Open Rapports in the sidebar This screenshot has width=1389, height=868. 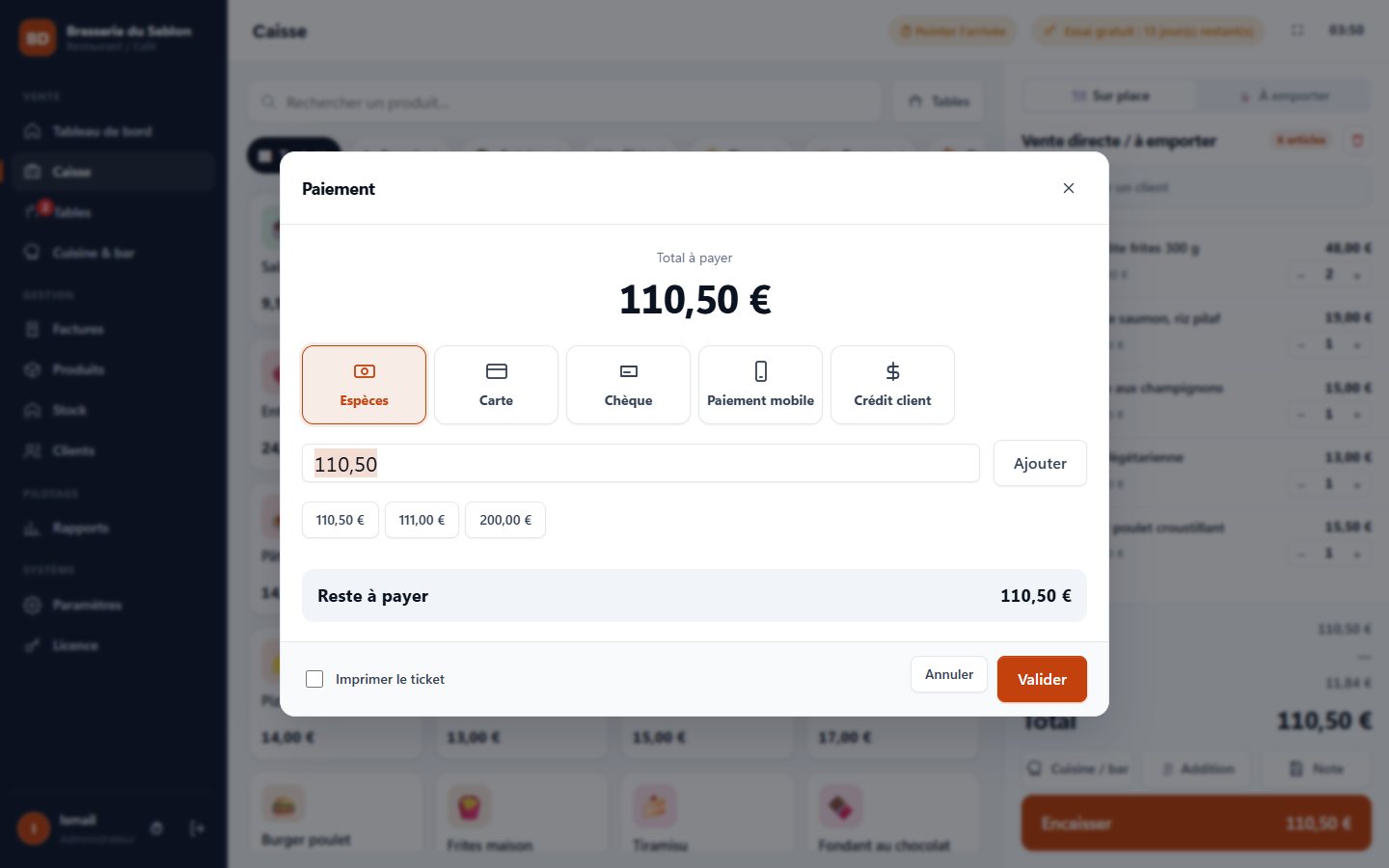(114, 528)
